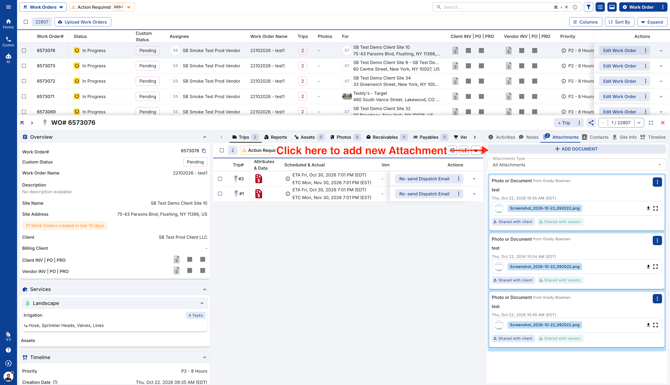Screen dimensions: 670x385
Task: Click vendor invoice document icon for row 6573073
Action: 508,66
